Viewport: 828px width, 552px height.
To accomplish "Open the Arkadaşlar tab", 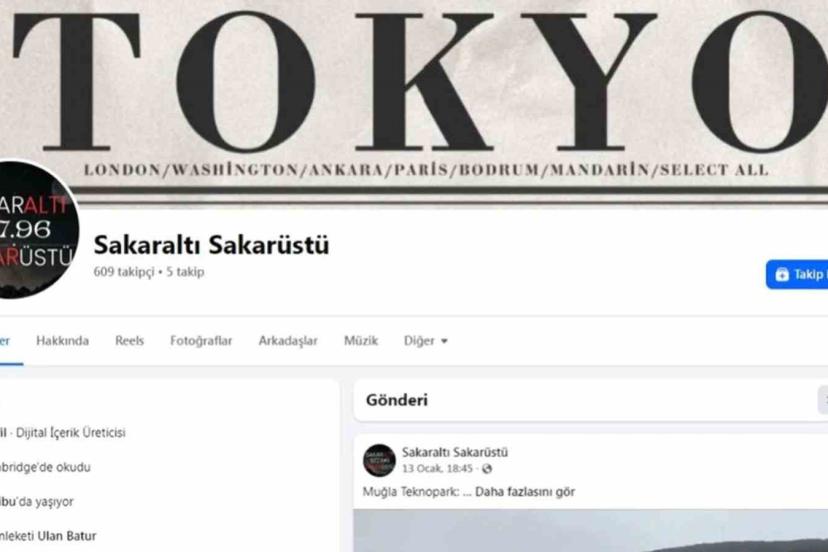I will point(288,341).
